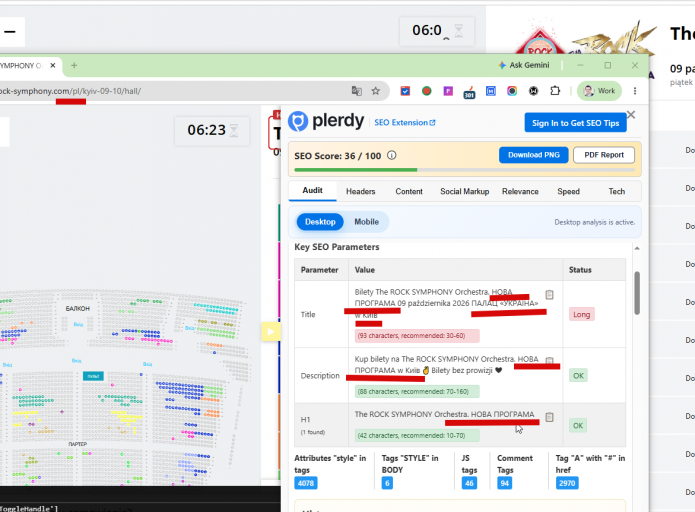
Task: Click teal sound desk box in hall map
Action: point(93,376)
